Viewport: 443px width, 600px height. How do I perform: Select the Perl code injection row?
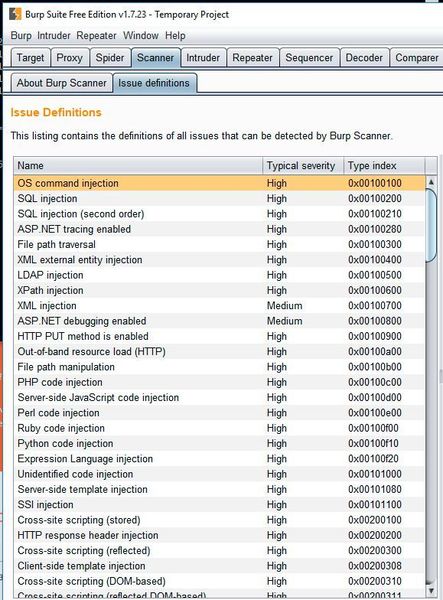click(219, 413)
